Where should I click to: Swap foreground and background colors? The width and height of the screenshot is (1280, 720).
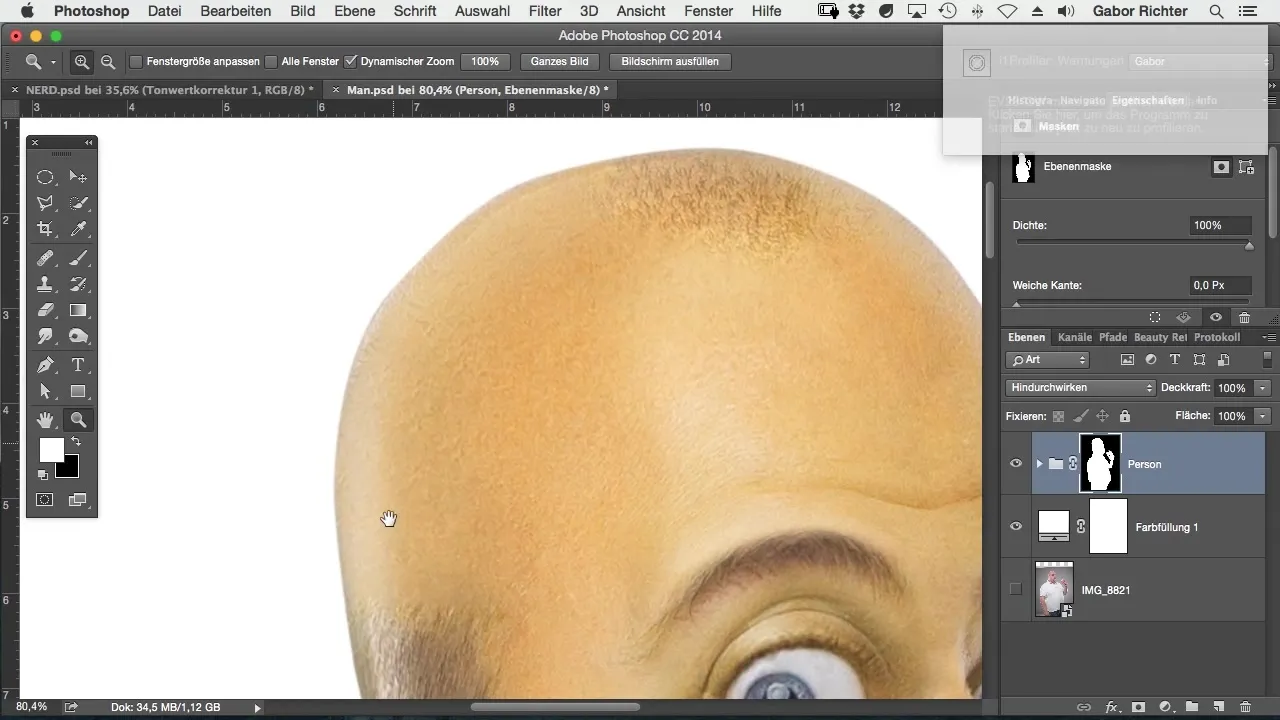(x=75, y=441)
